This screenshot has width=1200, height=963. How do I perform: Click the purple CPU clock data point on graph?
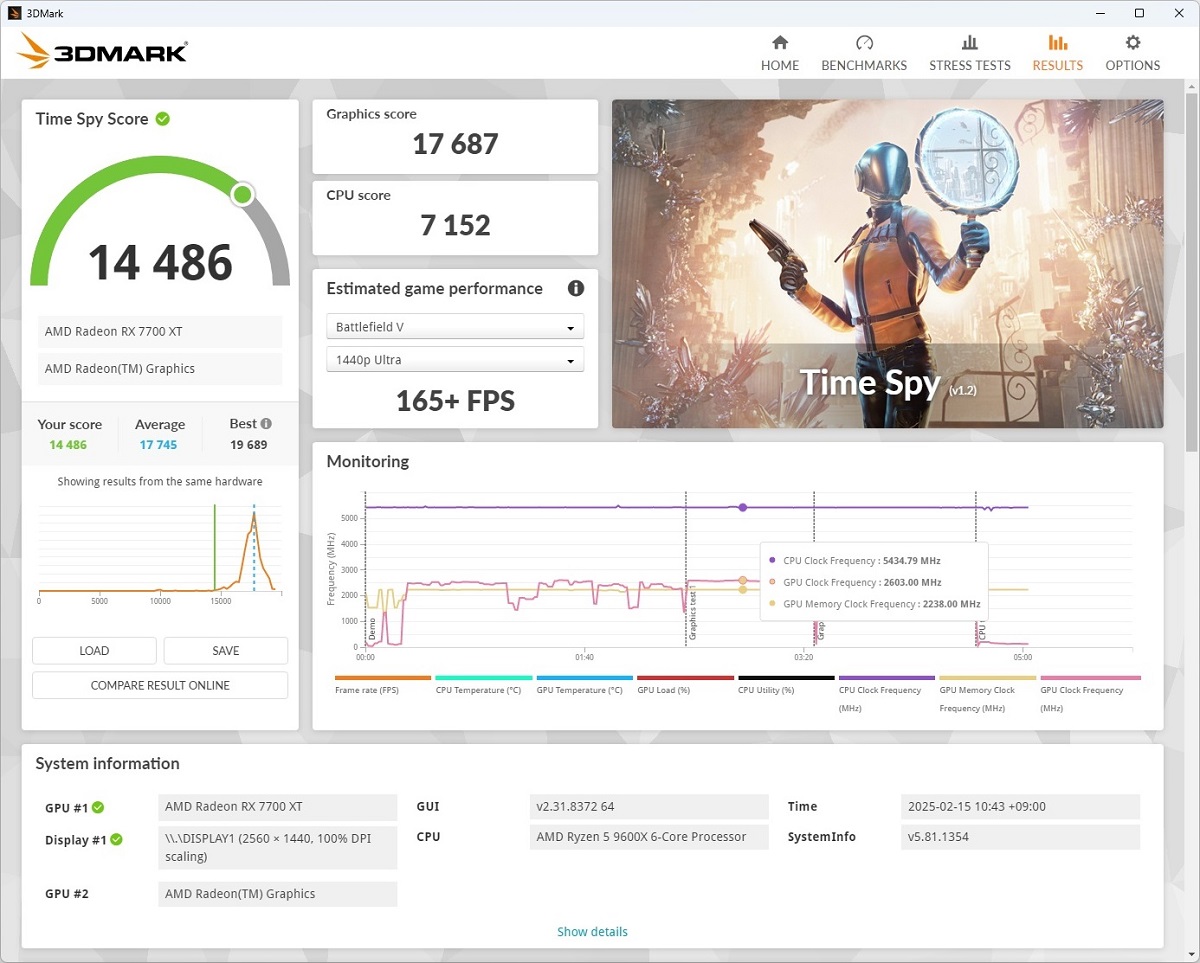[x=743, y=507]
